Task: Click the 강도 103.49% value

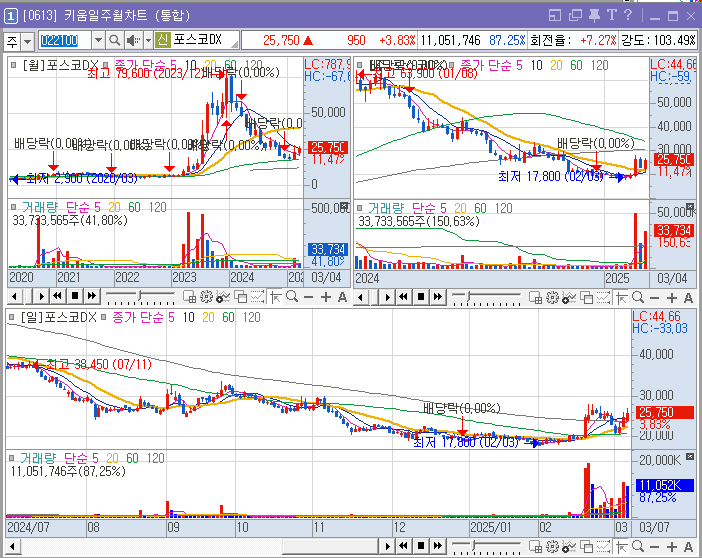Action: tap(674, 41)
